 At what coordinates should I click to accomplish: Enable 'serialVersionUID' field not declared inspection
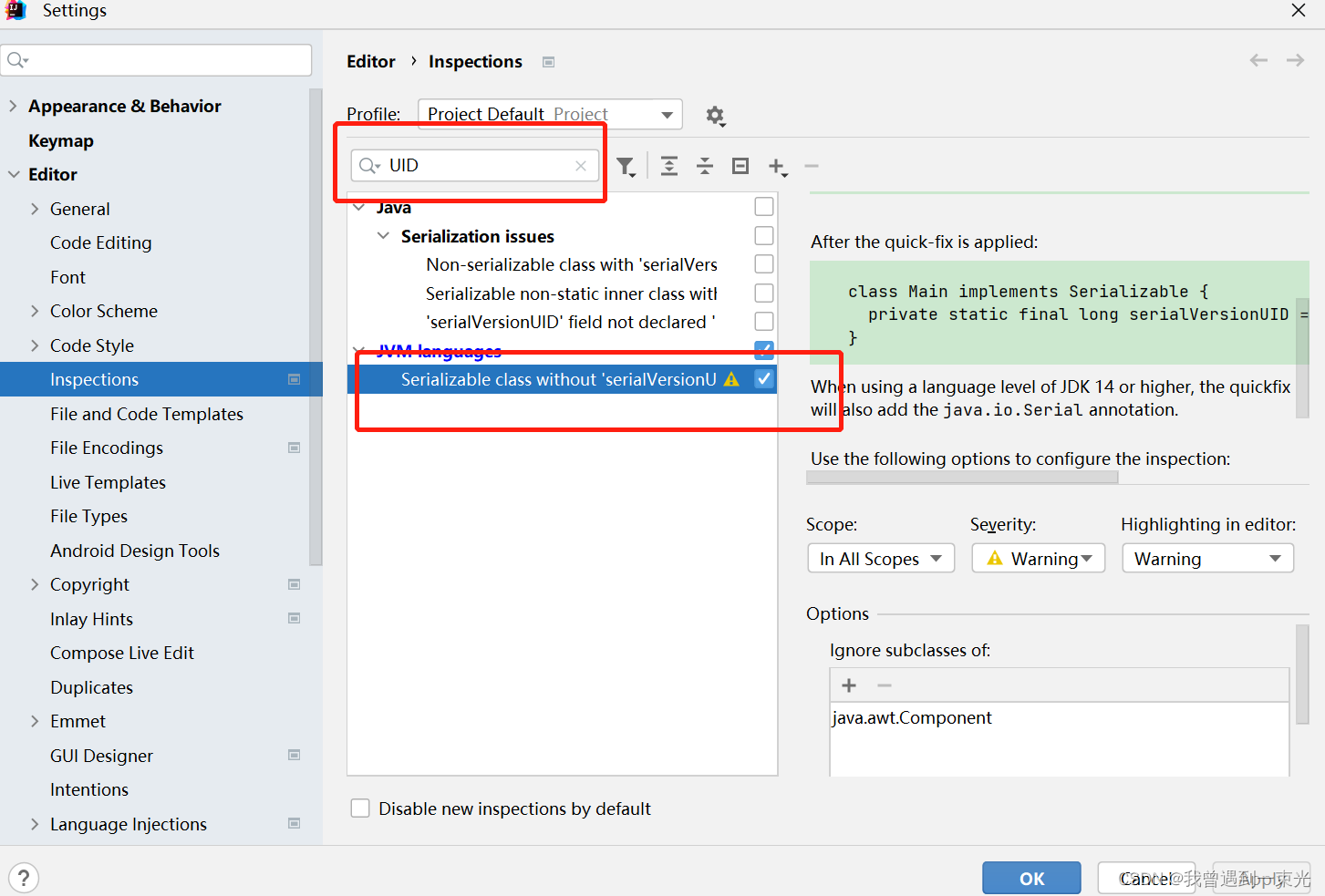coord(764,321)
